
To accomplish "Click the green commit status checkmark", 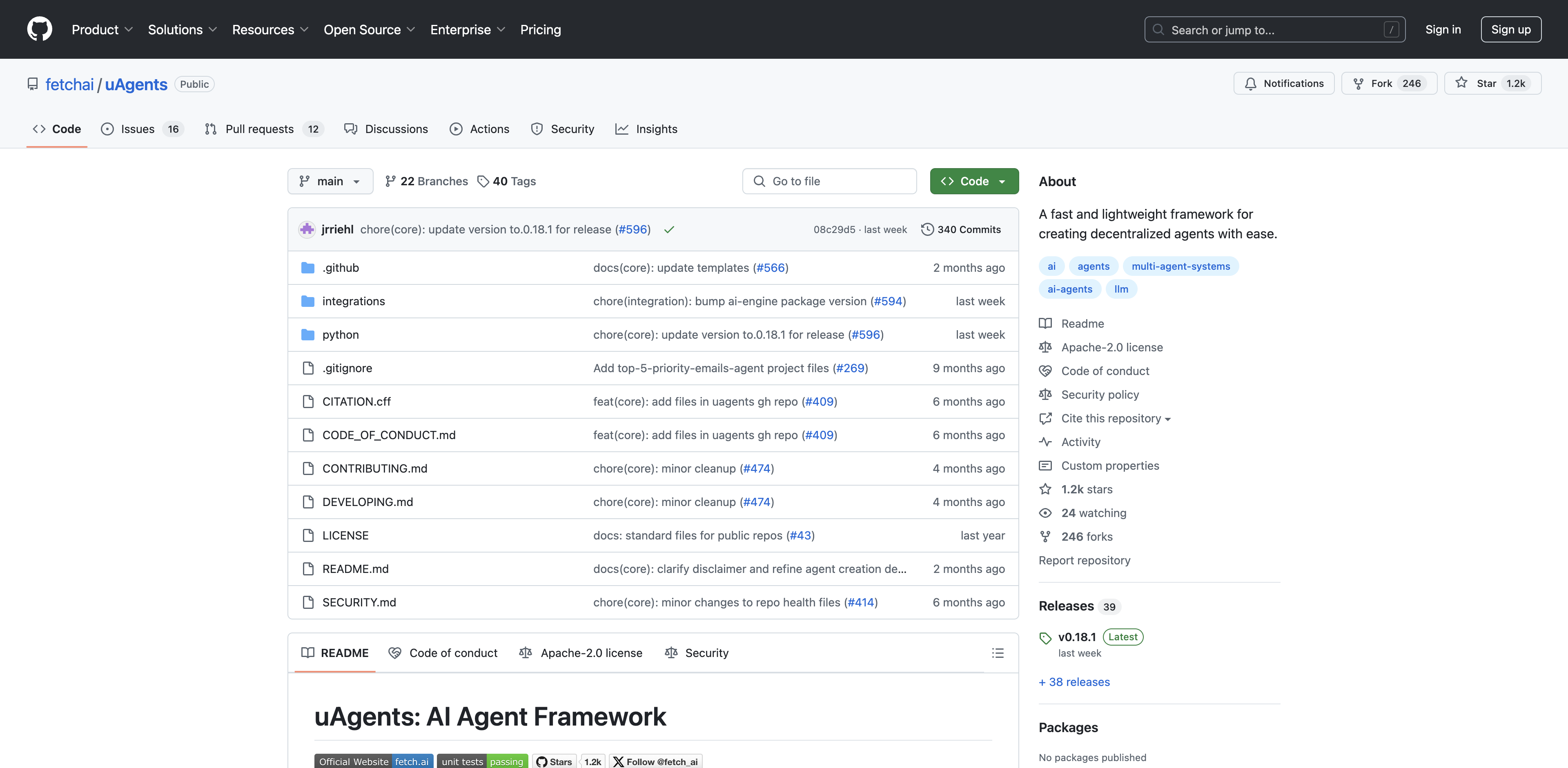I will pyautogui.click(x=669, y=229).
